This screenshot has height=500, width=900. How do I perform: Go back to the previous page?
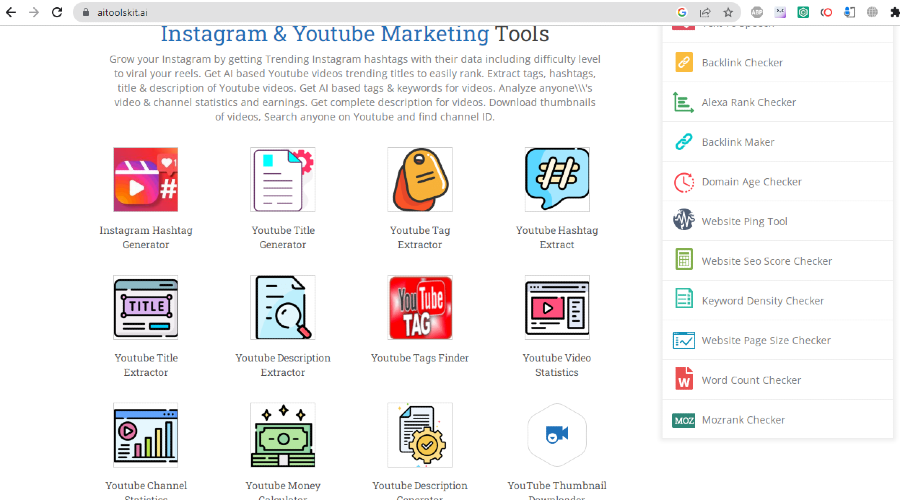pyautogui.click(x=11, y=12)
